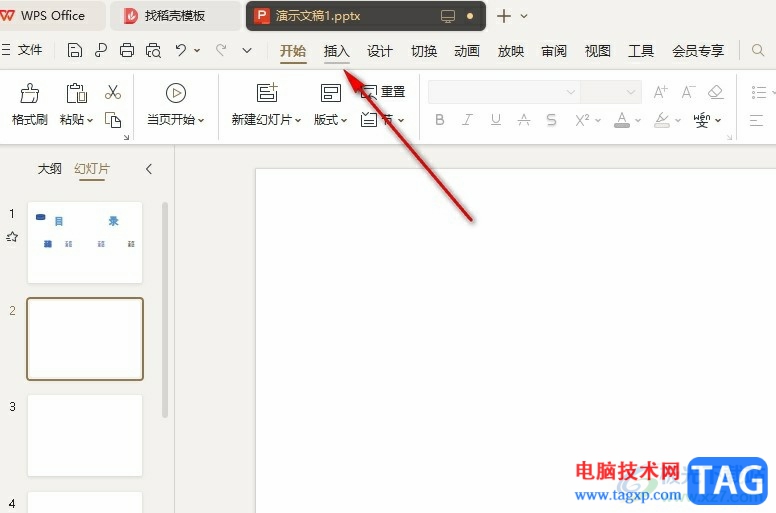Click the Save icon in quick toolbar
The image size is (776, 513).
point(75,50)
